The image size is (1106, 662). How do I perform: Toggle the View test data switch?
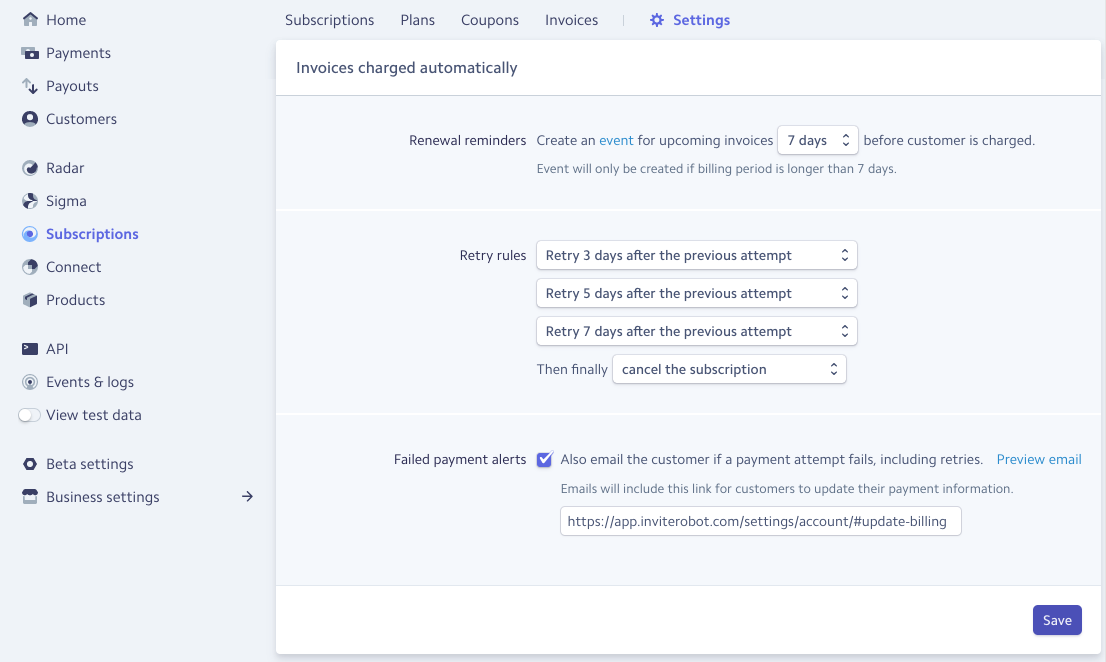[x=30, y=415]
